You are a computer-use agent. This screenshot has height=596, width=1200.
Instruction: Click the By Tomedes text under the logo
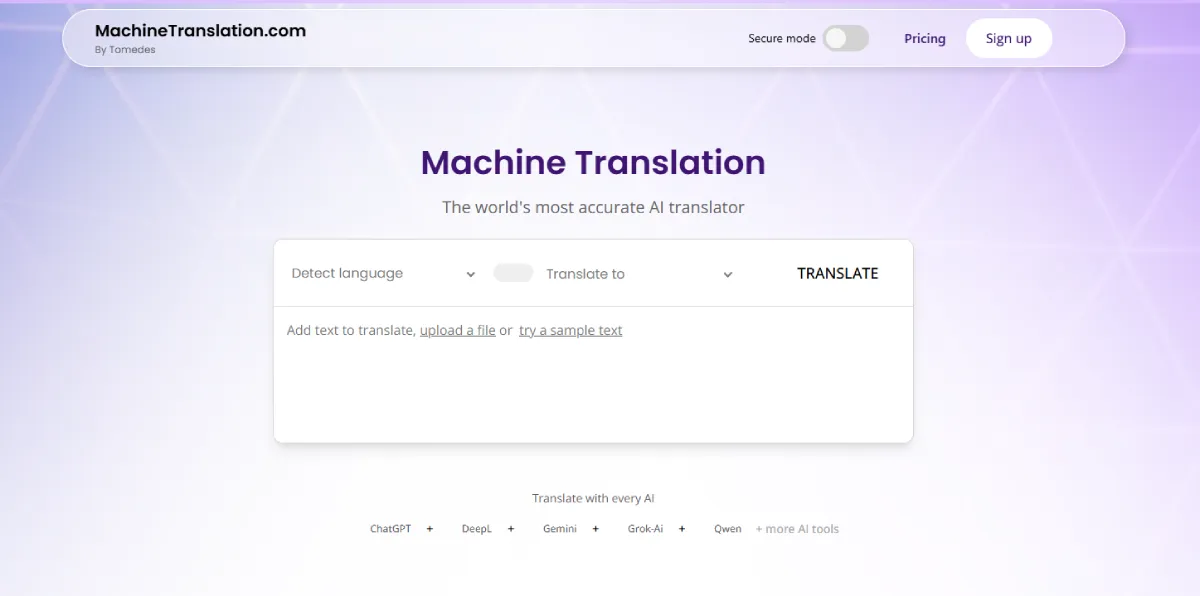click(125, 50)
